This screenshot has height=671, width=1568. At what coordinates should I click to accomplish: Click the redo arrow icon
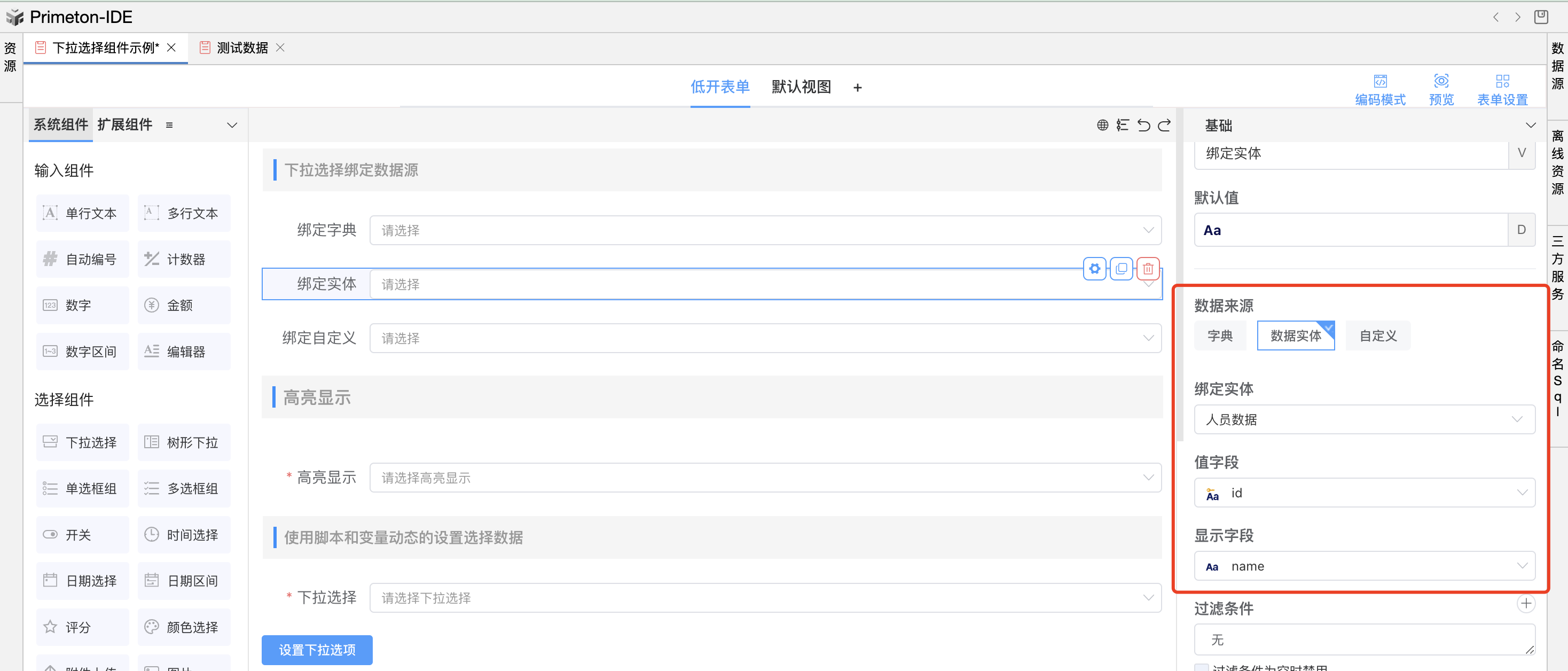pyautogui.click(x=1164, y=126)
